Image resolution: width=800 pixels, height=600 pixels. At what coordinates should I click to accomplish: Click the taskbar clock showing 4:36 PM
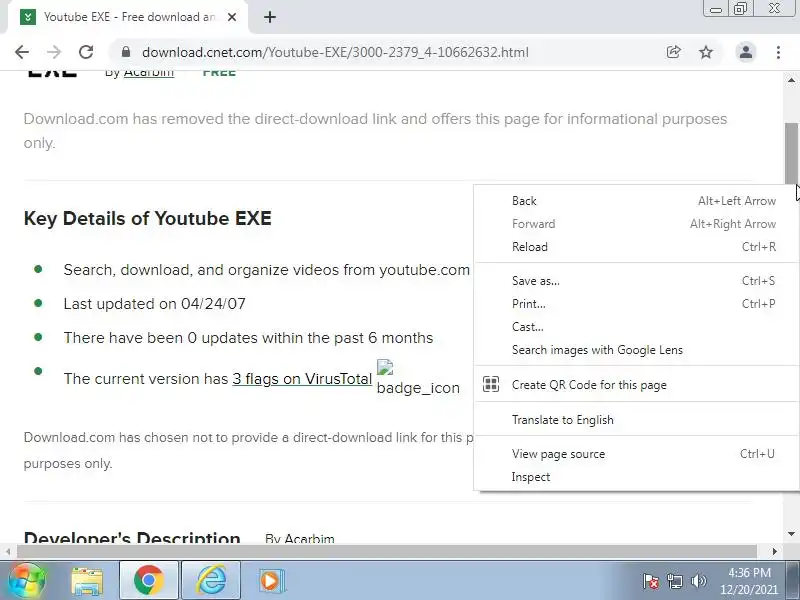pos(749,581)
